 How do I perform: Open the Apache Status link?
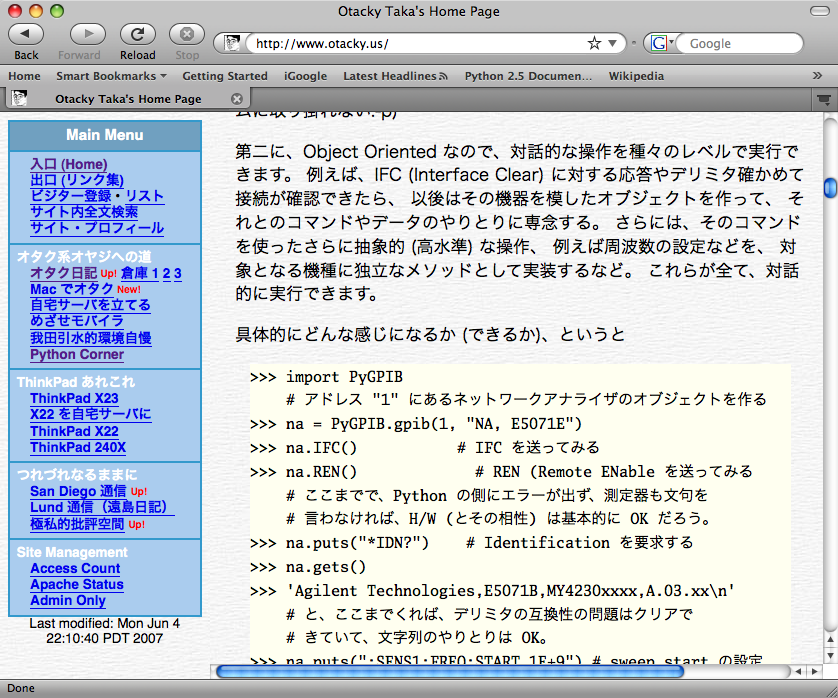[x=77, y=584]
